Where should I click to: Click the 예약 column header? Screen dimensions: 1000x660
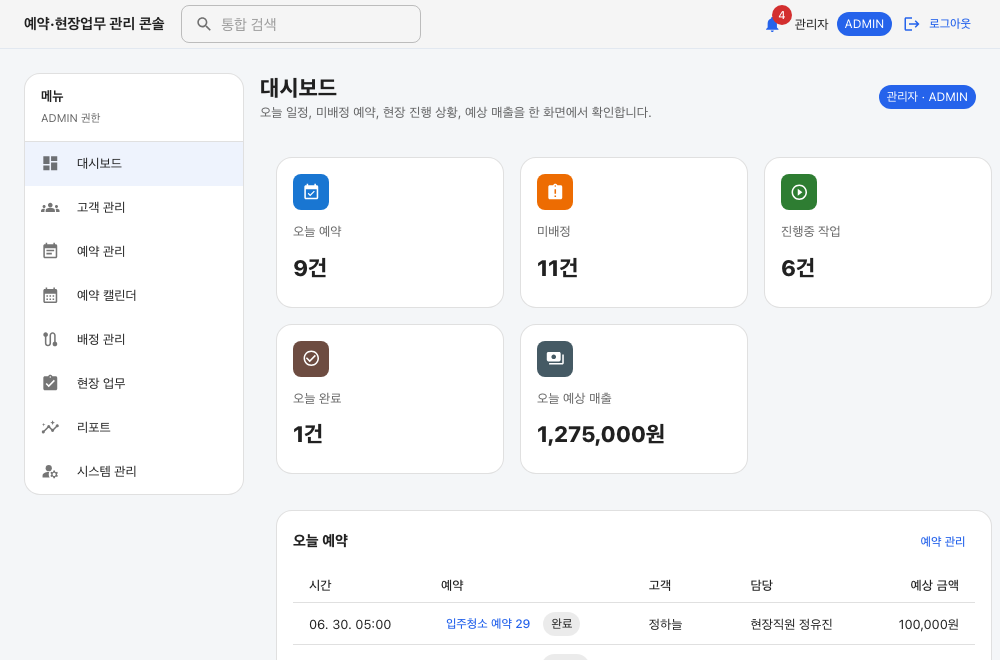pos(452,585)
